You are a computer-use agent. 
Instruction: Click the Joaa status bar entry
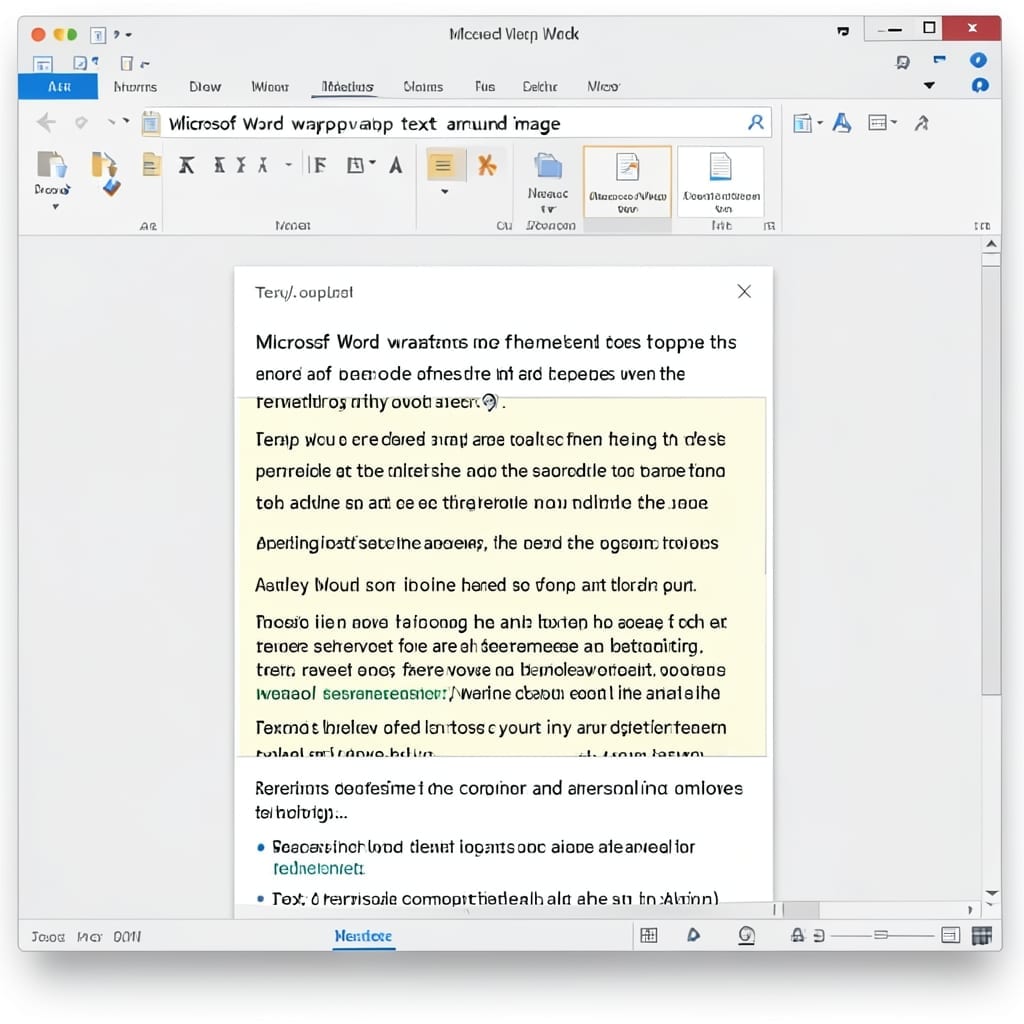pos(48,936)
